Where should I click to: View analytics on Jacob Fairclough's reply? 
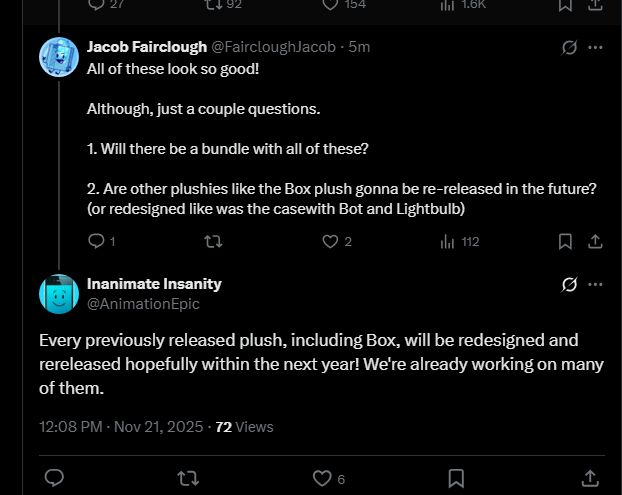coord(448,241)
